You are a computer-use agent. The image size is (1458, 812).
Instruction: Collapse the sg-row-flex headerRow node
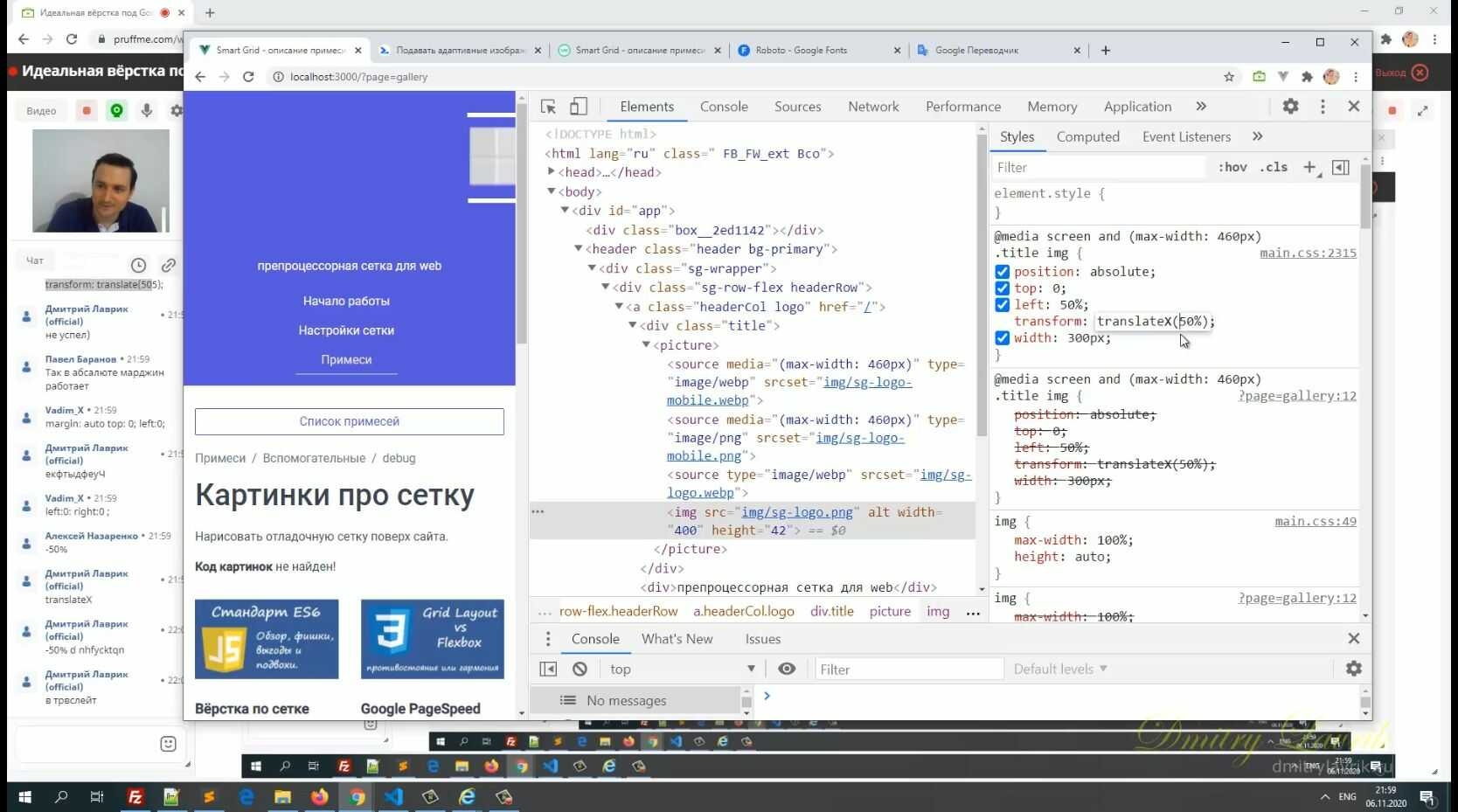point(605,288)
